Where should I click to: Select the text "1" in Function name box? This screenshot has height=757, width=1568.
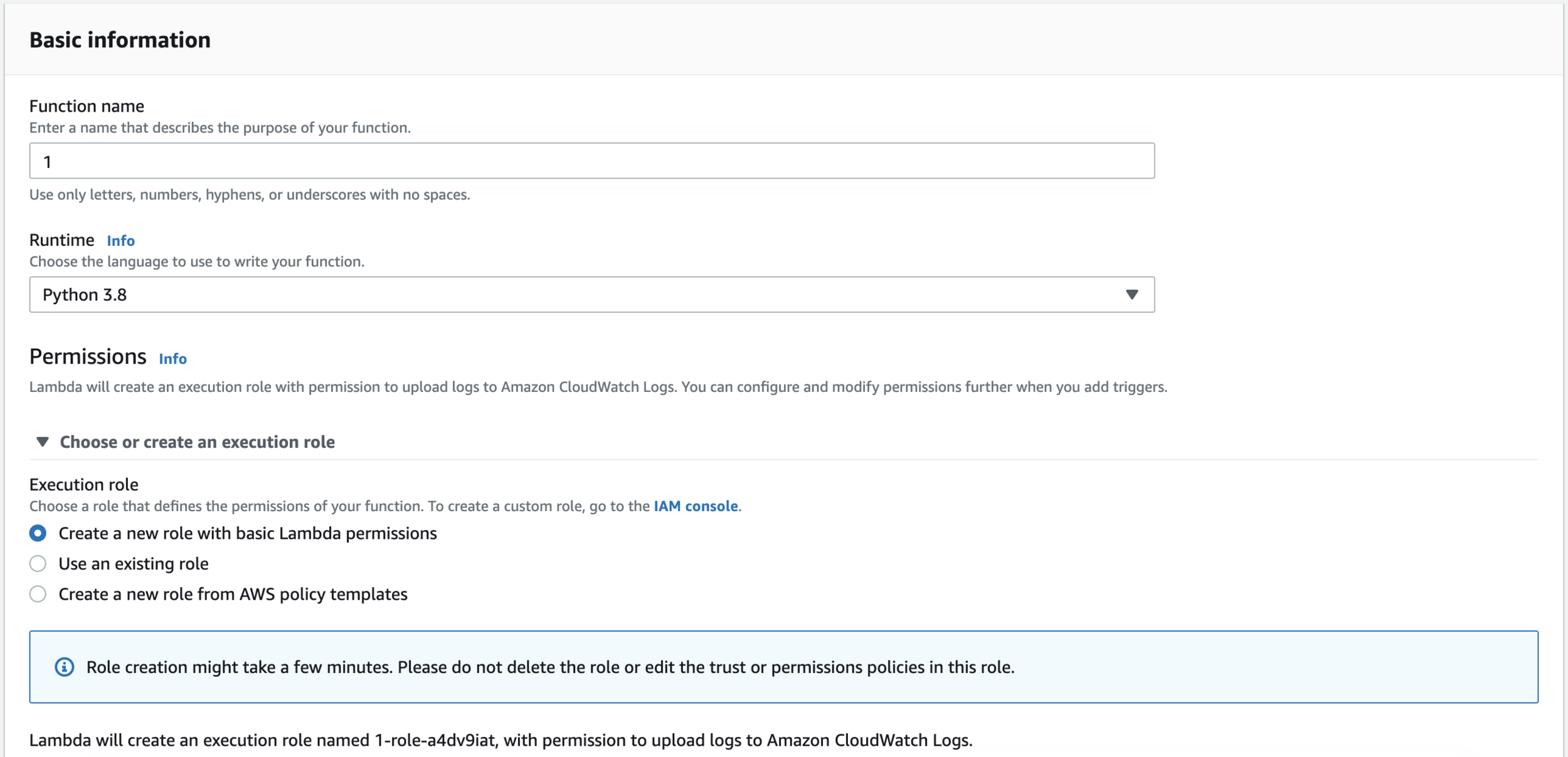point(46,160)
